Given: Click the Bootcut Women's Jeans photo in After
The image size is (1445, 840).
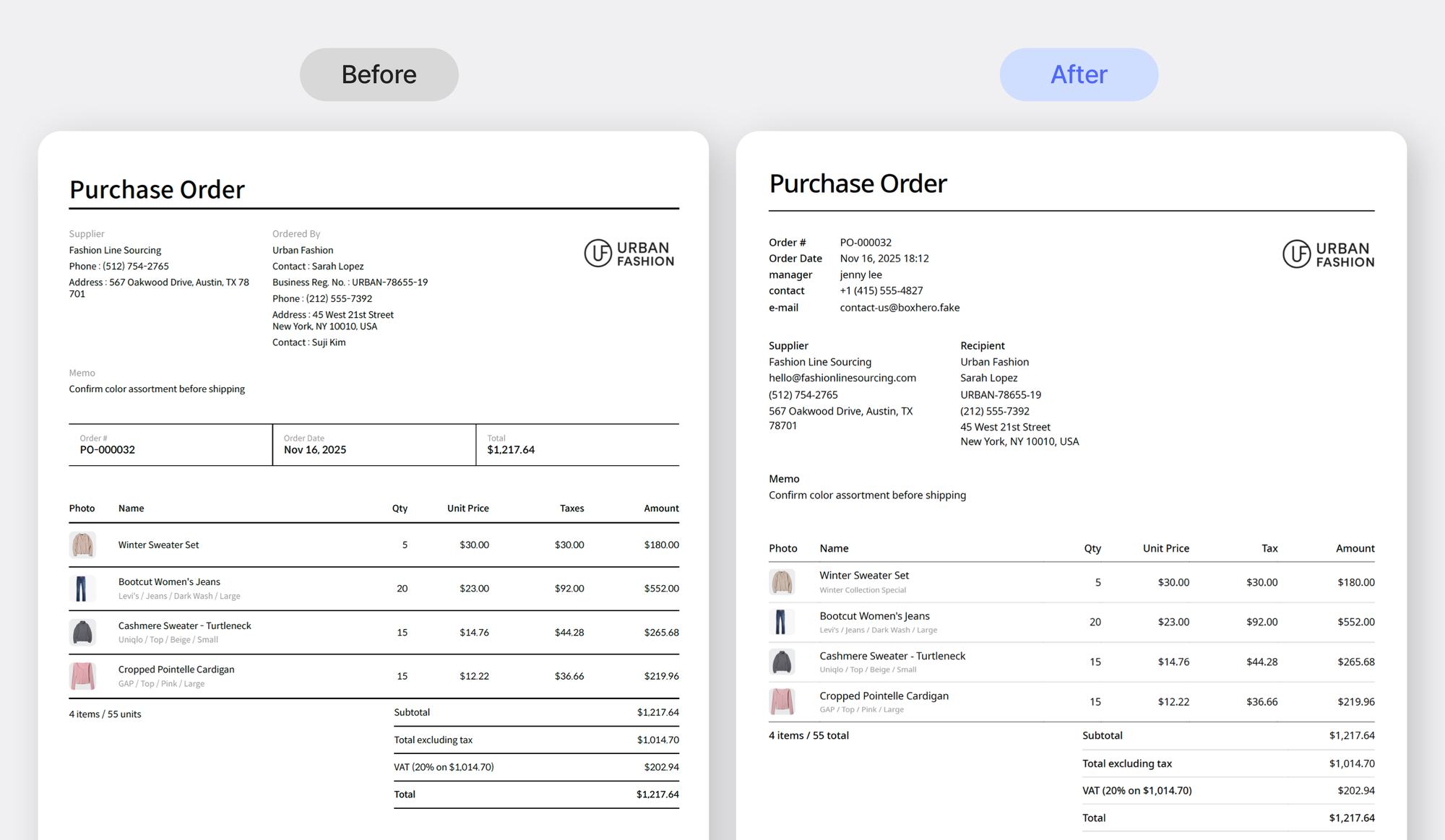Looking at the screenshot, I should click(x=783, y=621).
